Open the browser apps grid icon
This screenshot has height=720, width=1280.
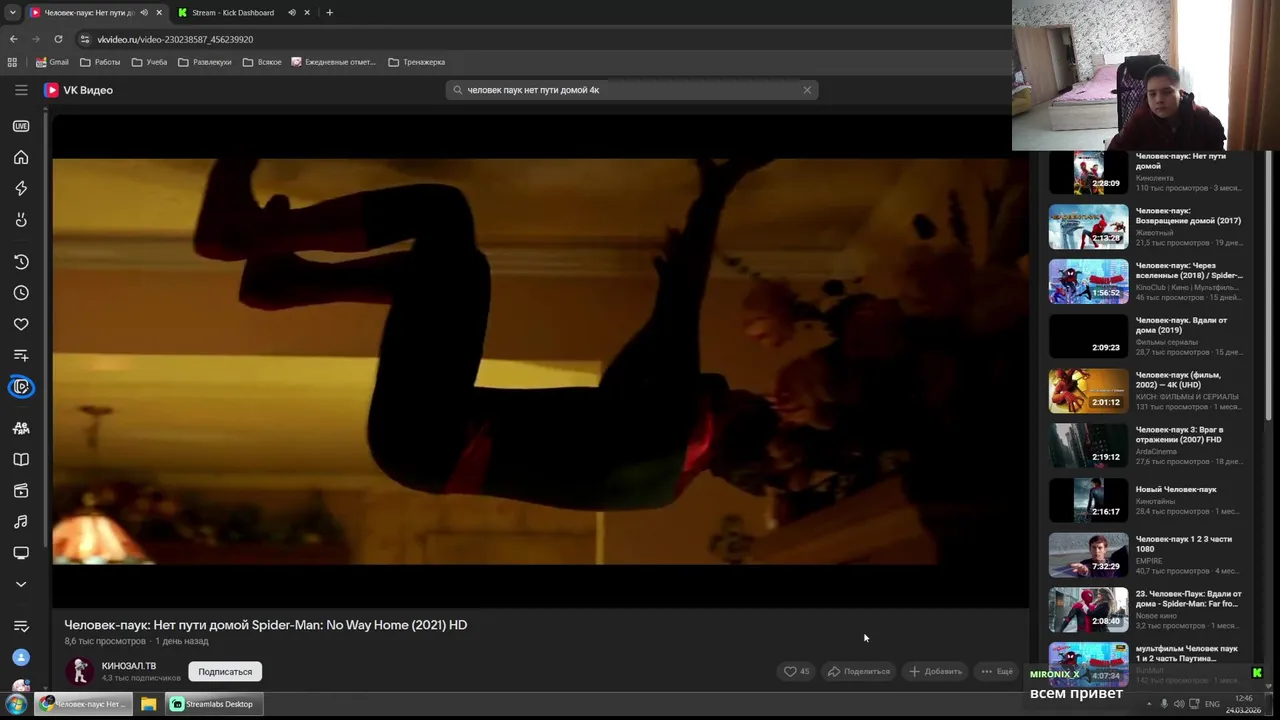pyautogui.click(x=12, y=62)
